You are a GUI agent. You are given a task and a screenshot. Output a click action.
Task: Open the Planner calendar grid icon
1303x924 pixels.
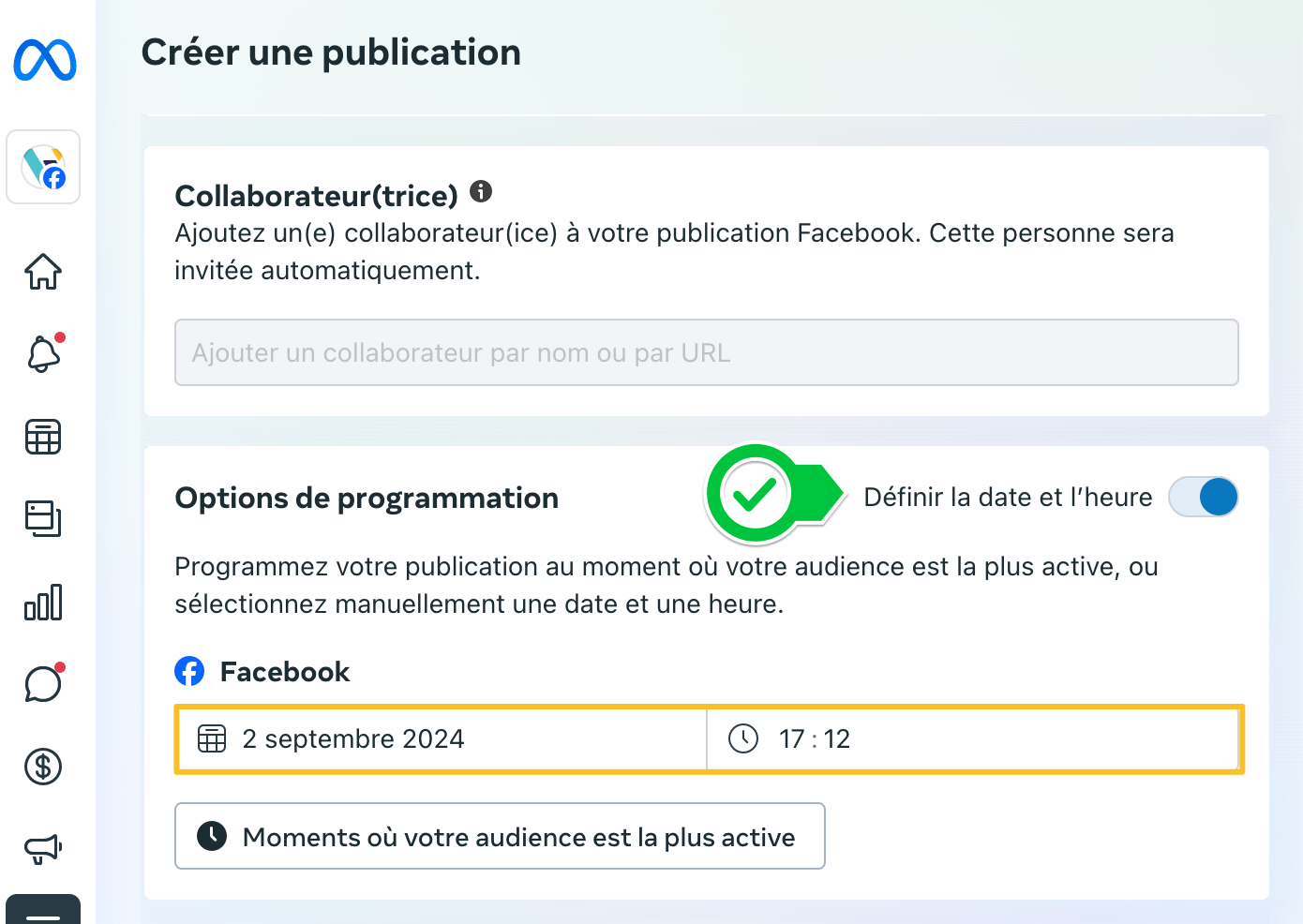tap(43, 437)
